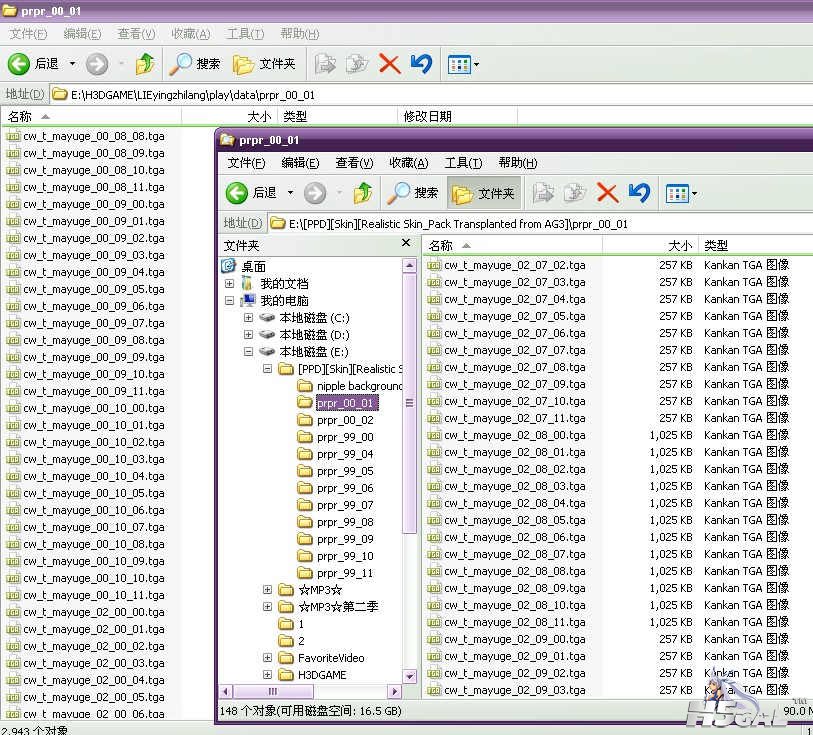Click the folder tree vertical scrollbar down arrow
Viewport: 813px width, 735px height.
[410, 676]
